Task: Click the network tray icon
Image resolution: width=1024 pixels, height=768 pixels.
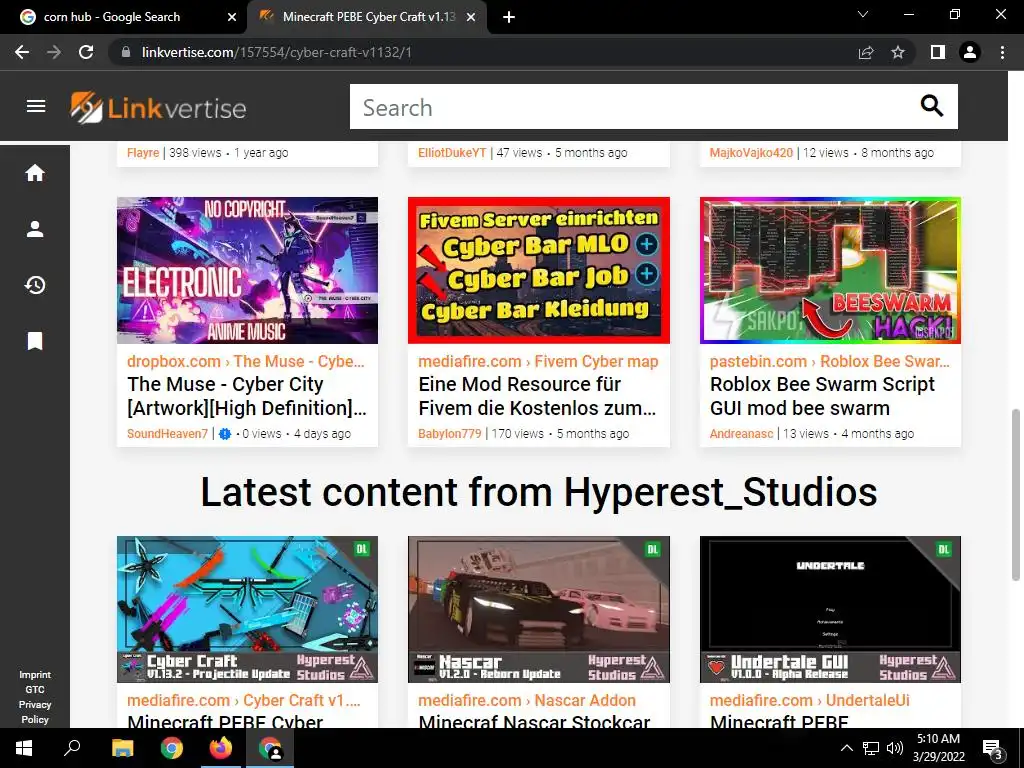Action: tap(871, 748)
